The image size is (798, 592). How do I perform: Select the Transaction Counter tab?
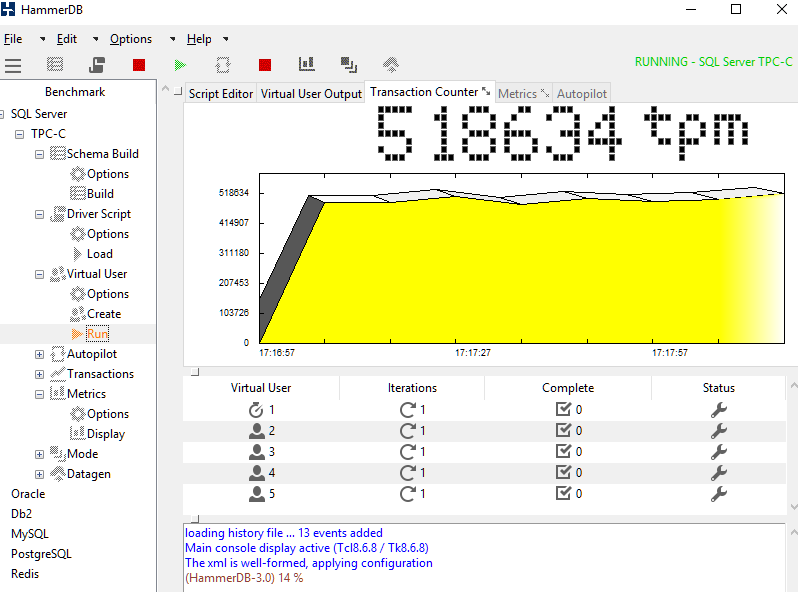(x=424, y=92)
